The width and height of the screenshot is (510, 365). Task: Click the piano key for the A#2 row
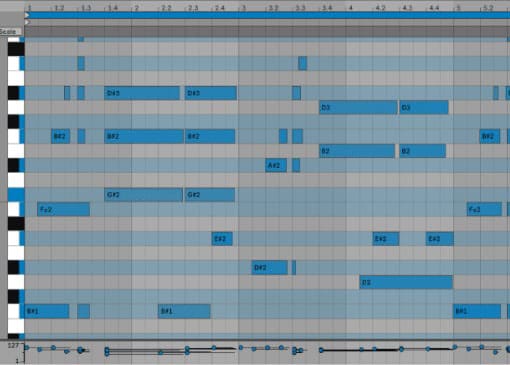click(x=16, y=165)
